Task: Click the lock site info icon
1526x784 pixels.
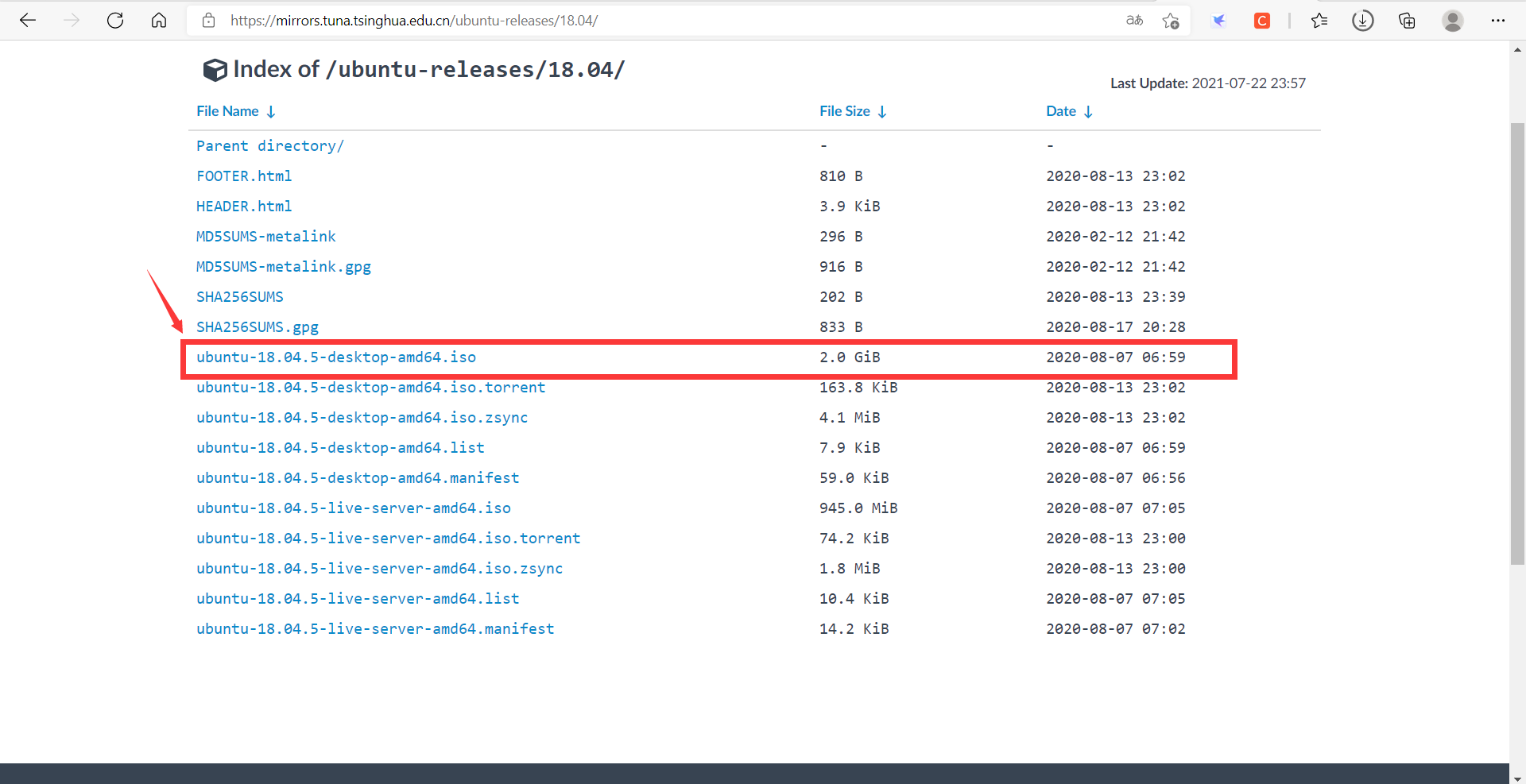Action: 208,21
